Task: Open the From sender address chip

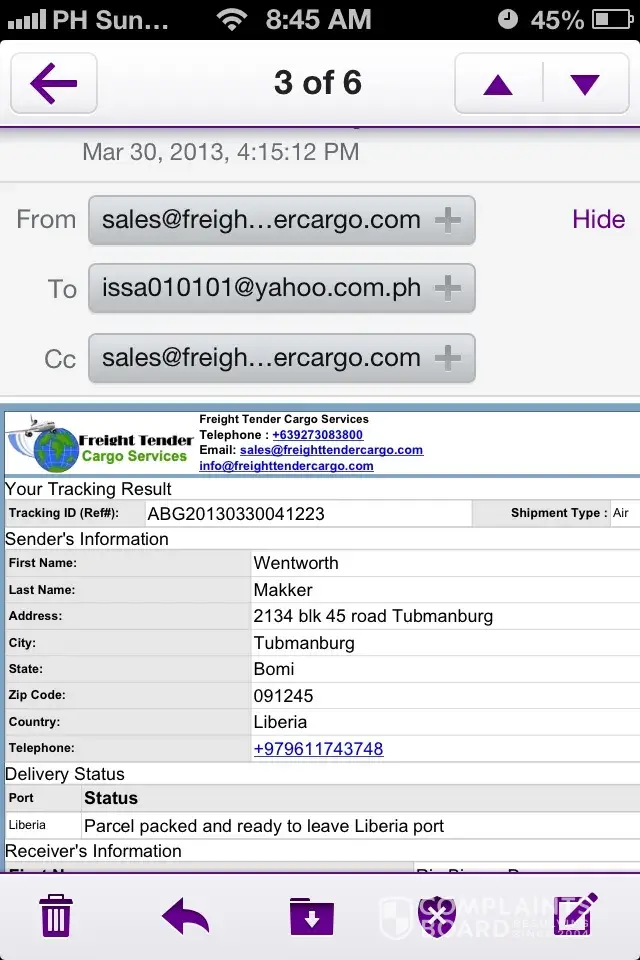Action: [262, 220]
